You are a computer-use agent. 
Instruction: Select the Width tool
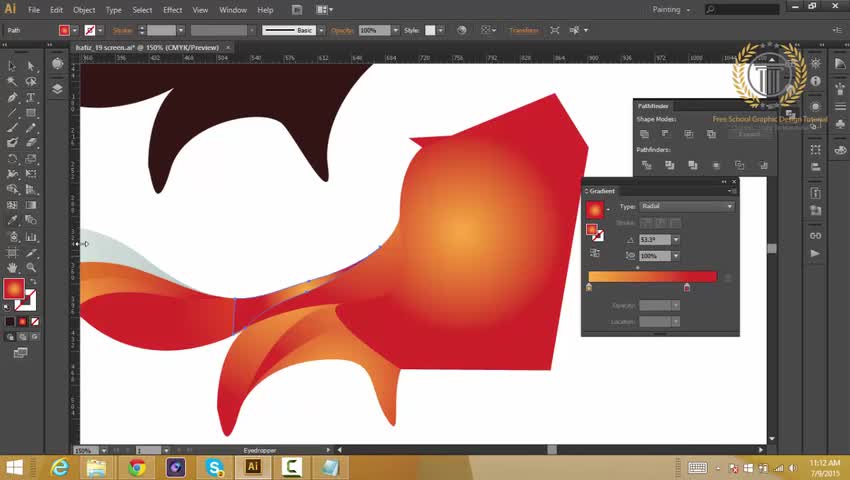coord(12,174)
